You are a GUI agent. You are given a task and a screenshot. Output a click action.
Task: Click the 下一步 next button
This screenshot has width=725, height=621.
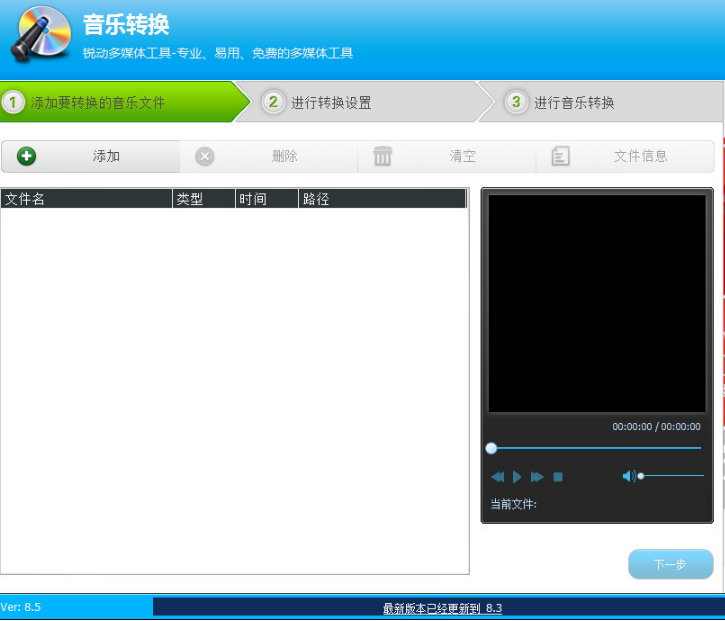pyautogui.click(x=670, y=564)
